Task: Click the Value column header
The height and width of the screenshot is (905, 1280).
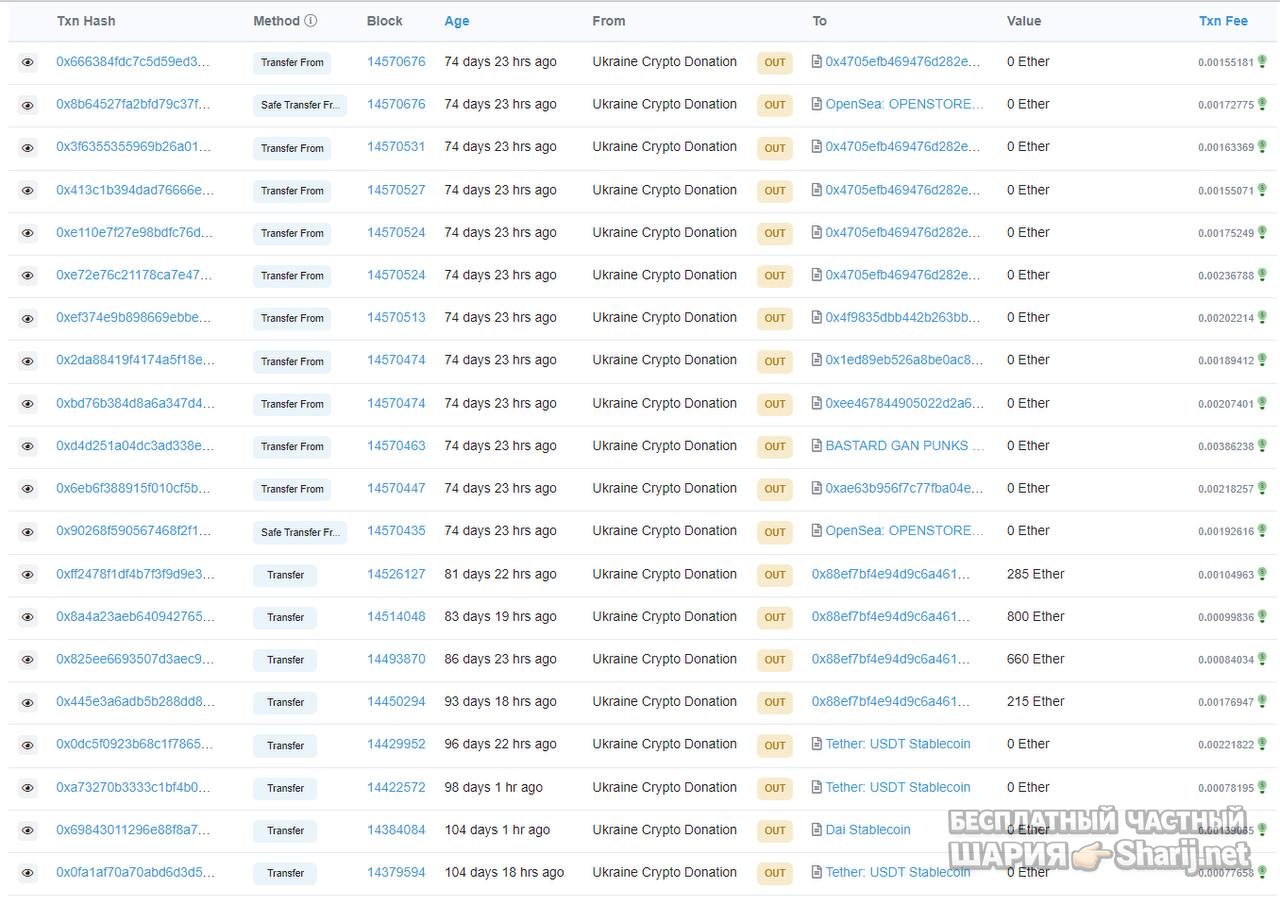Action: [1024, 21]
